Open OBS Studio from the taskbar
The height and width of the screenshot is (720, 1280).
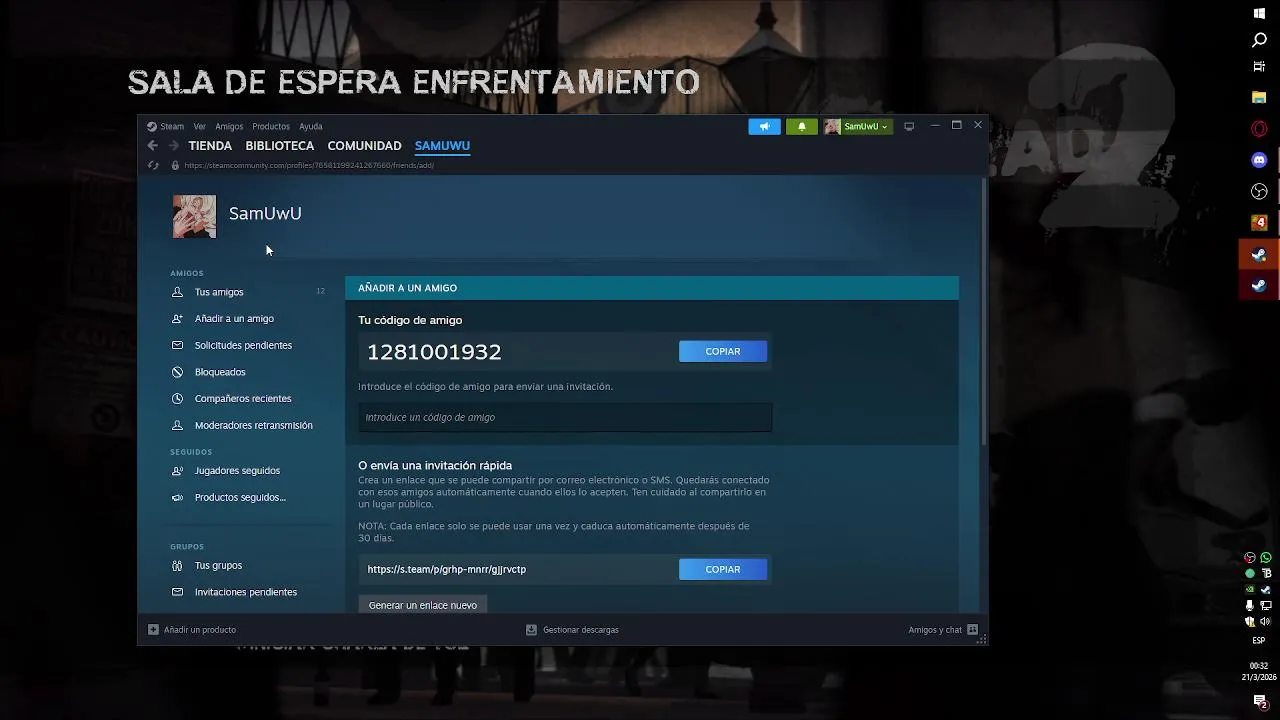[x=1259, y=191]
